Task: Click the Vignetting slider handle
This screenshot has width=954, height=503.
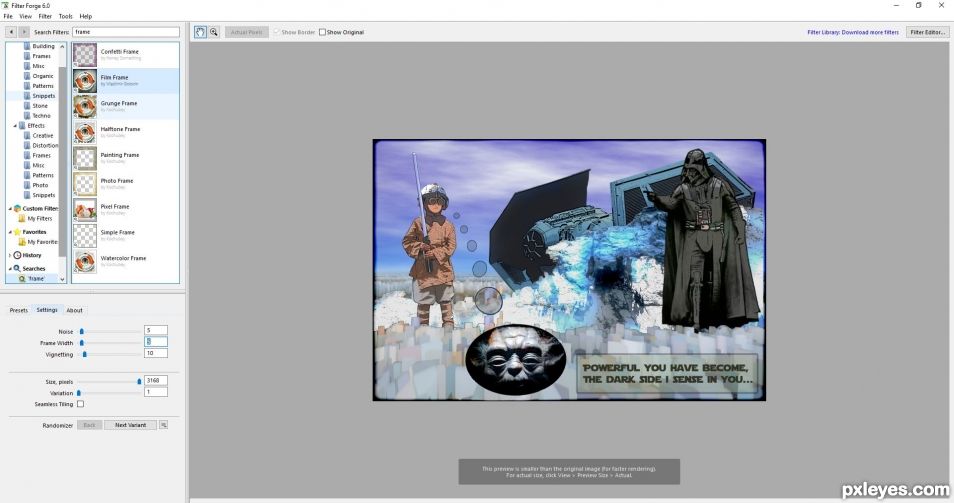Action: (x=85, y=354)
